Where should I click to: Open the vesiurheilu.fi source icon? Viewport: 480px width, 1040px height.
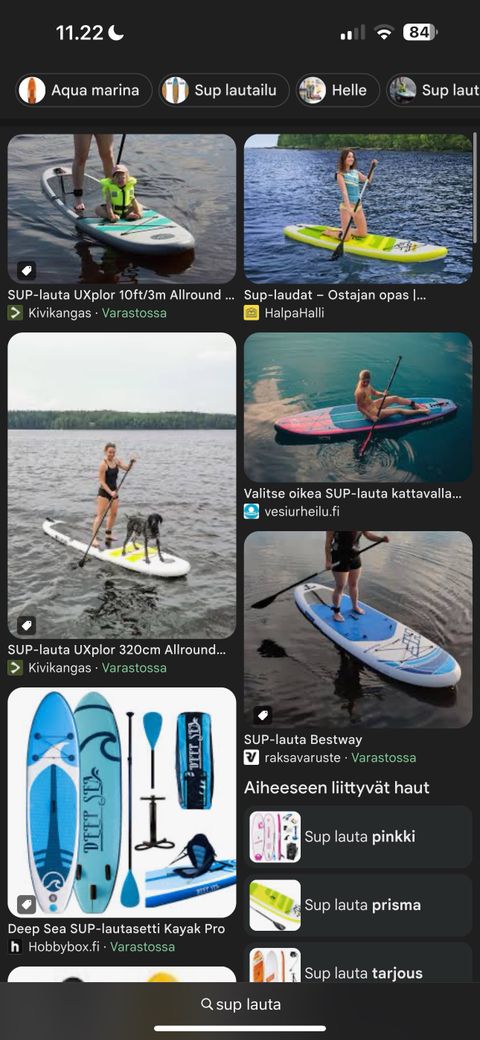tap(251, 511)
